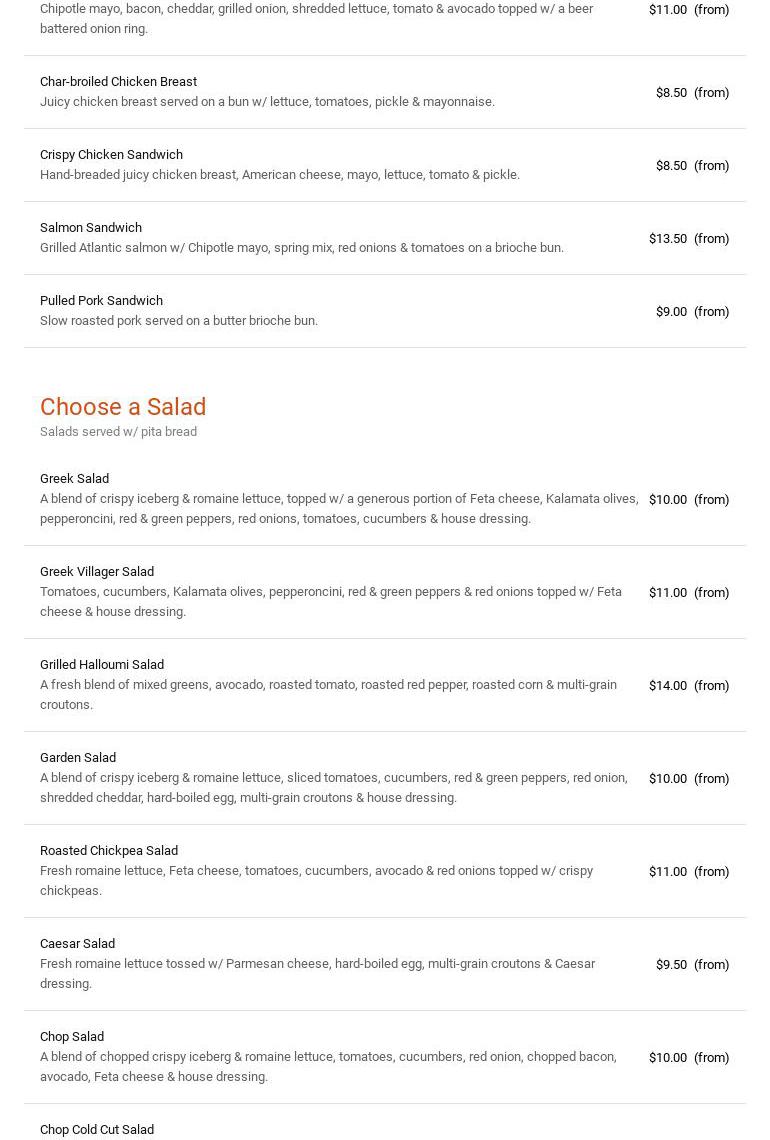Choose the Caesar Salad
The width and height of the screenshot is (770, 1140).
tap(77, 944)
